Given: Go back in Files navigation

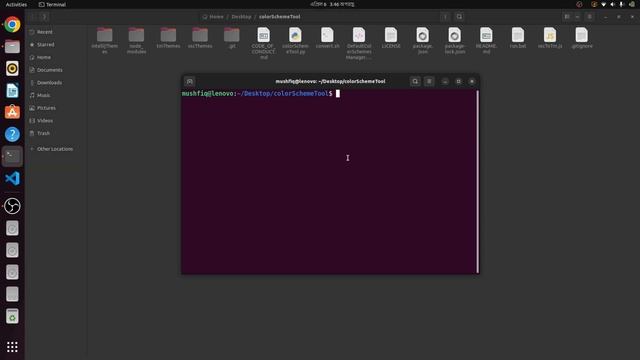Looking at the screenshot, I should pyautogui.click(x=32, y=17).
